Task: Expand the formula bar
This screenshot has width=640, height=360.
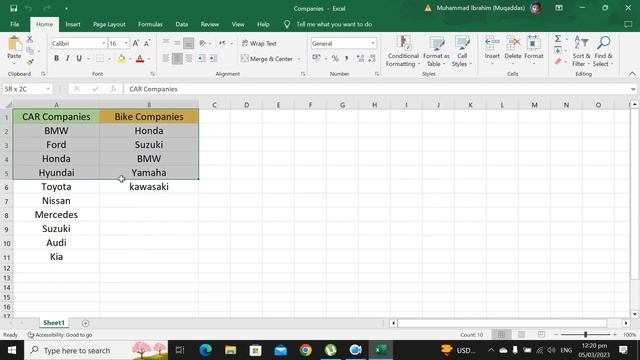Action: (x=633, y=89)
